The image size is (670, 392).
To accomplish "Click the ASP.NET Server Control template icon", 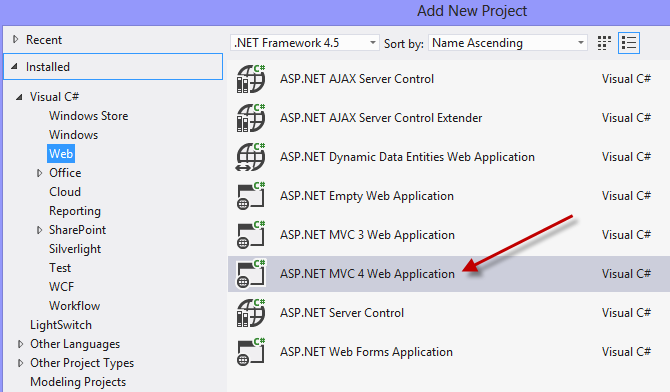I will pos(251,313).
